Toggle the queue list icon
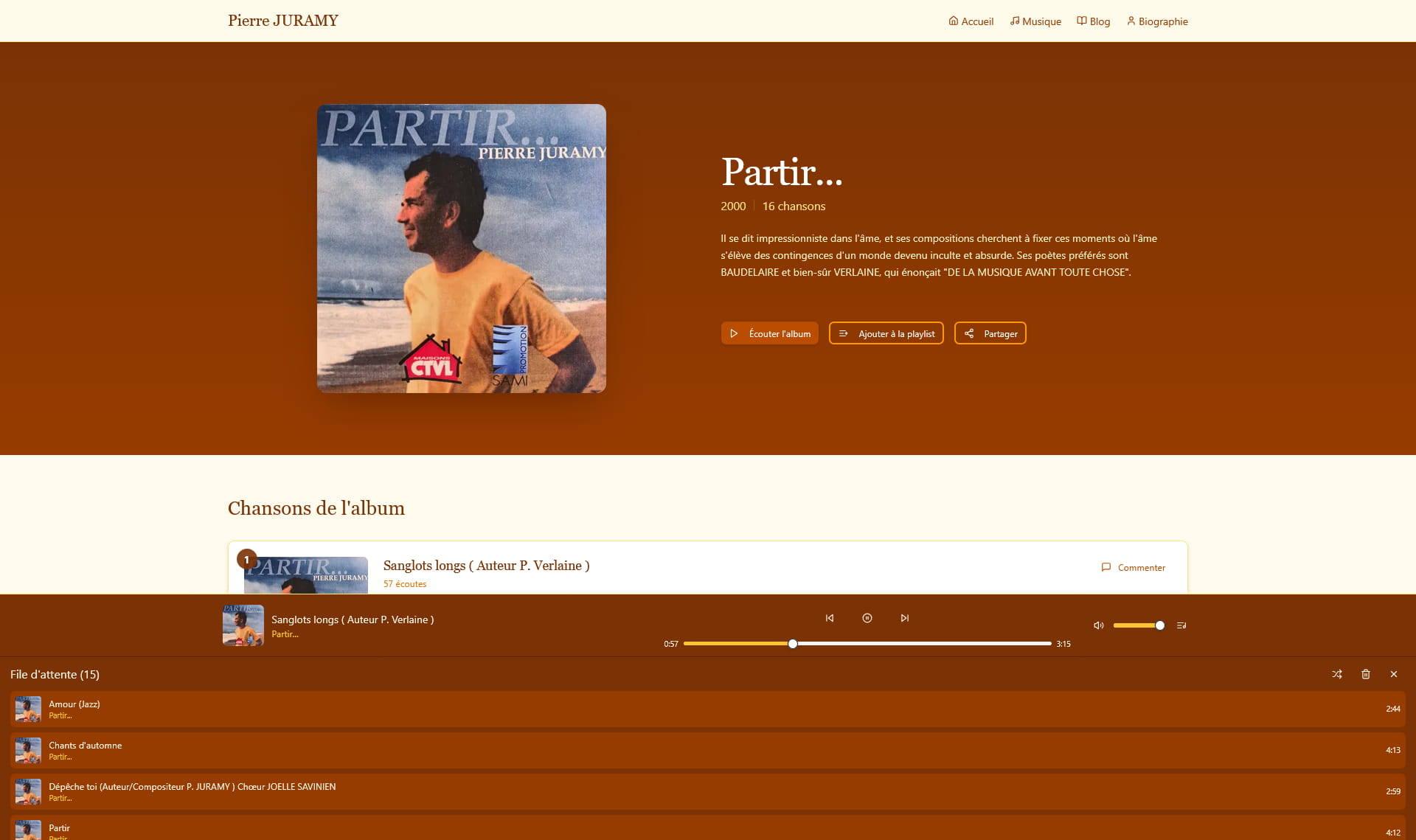1416x840 pixels. pos(1181,625)
